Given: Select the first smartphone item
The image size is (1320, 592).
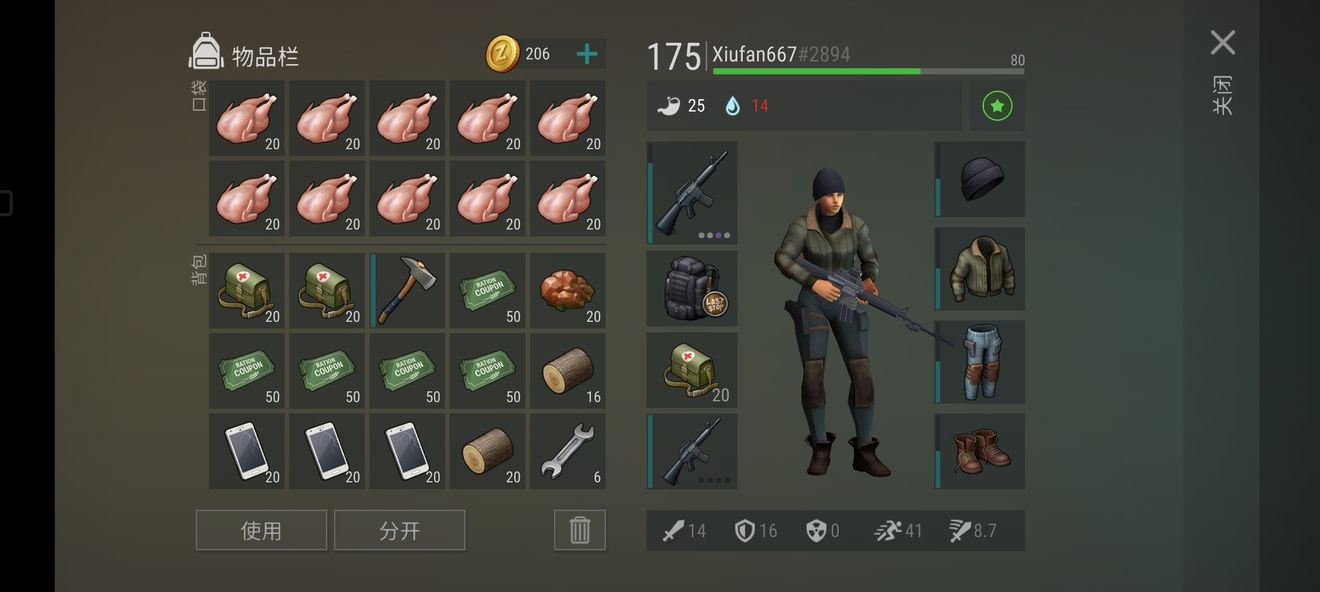Looking at the screenshot, I should [247, 451].
